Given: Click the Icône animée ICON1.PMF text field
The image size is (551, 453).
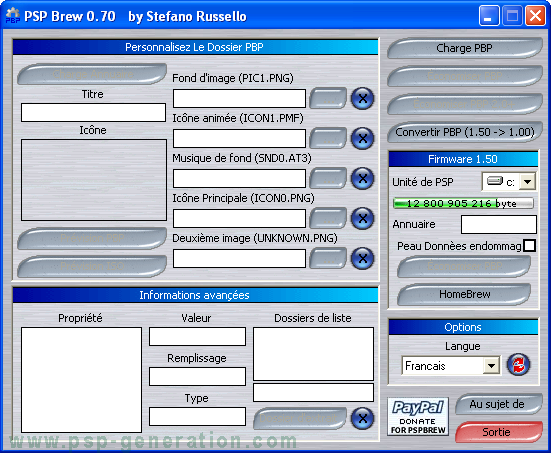Looking at the screenshot, I should tap(239, 138).
